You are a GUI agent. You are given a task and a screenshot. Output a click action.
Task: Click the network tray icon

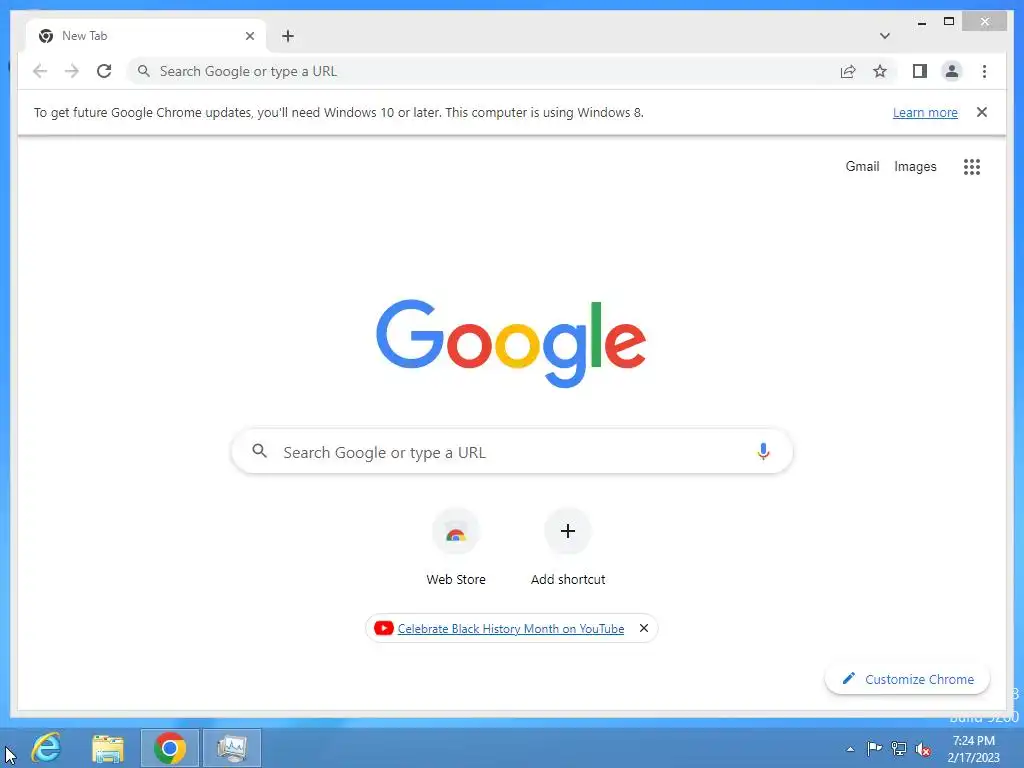pos(899,749)
